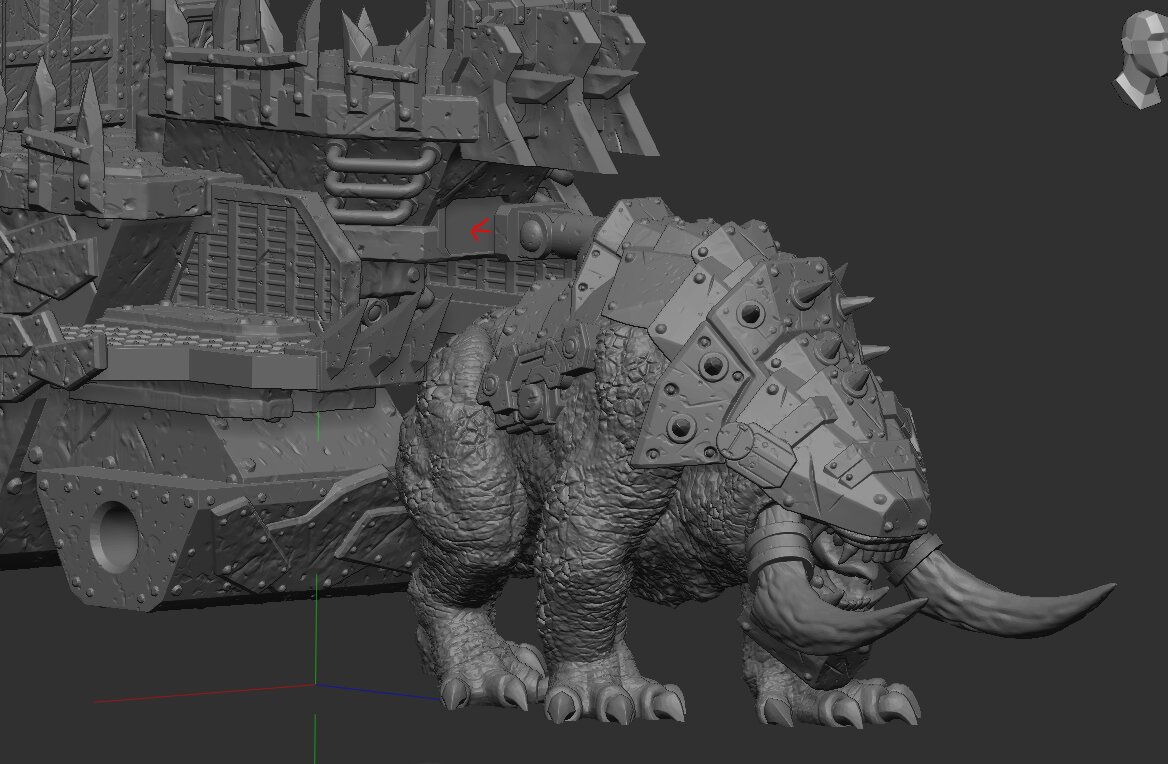The image size is (1168, 764).
Task: Click the blue Z-axis floor line
Action: coord(380,692)
